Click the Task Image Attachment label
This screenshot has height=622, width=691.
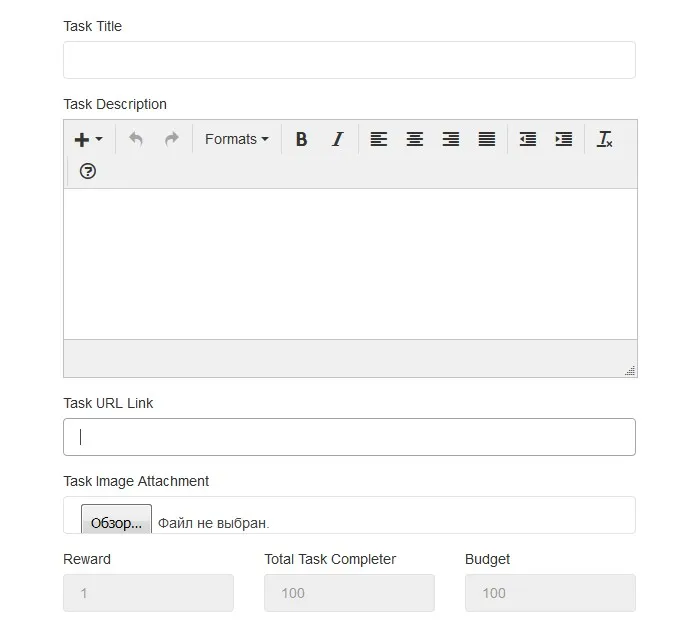[x=136, y=481]
